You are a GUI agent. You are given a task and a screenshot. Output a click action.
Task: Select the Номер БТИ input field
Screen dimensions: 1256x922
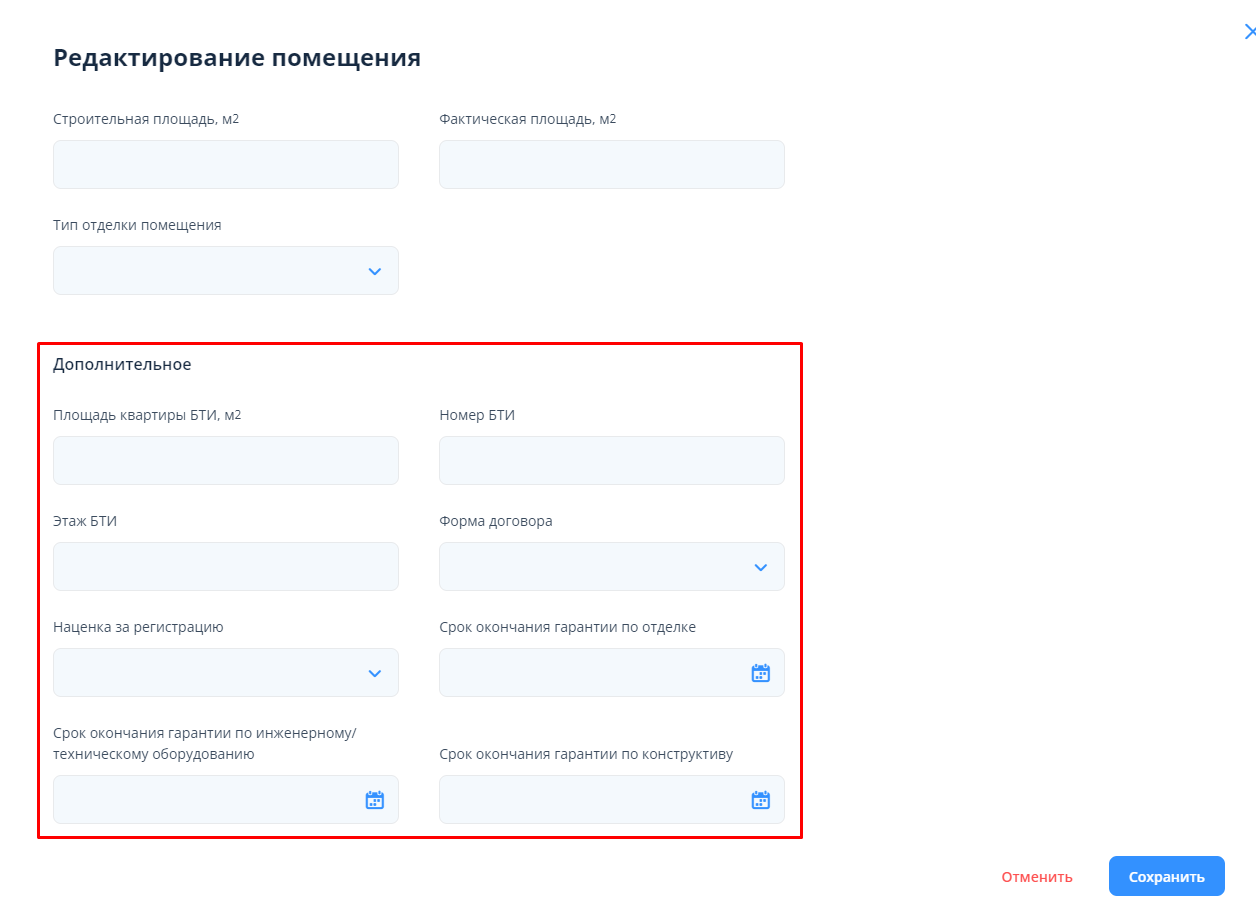(x=611, y=461)
